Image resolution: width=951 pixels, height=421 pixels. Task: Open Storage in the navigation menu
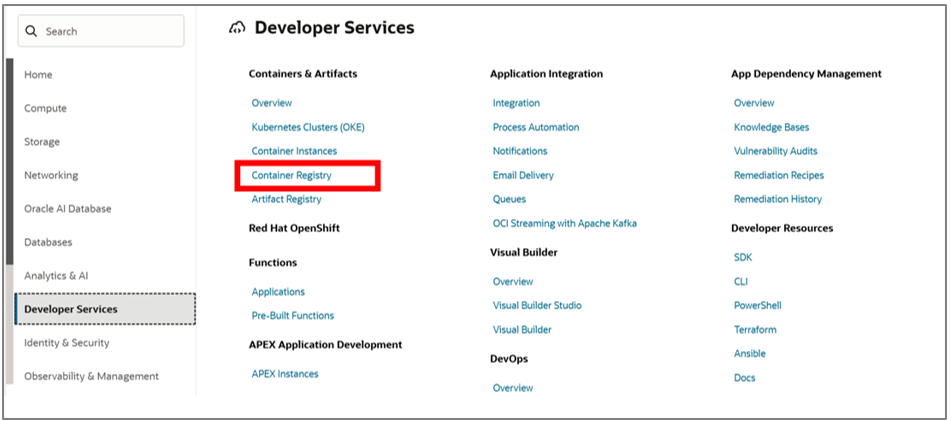[x=42, y=141]
